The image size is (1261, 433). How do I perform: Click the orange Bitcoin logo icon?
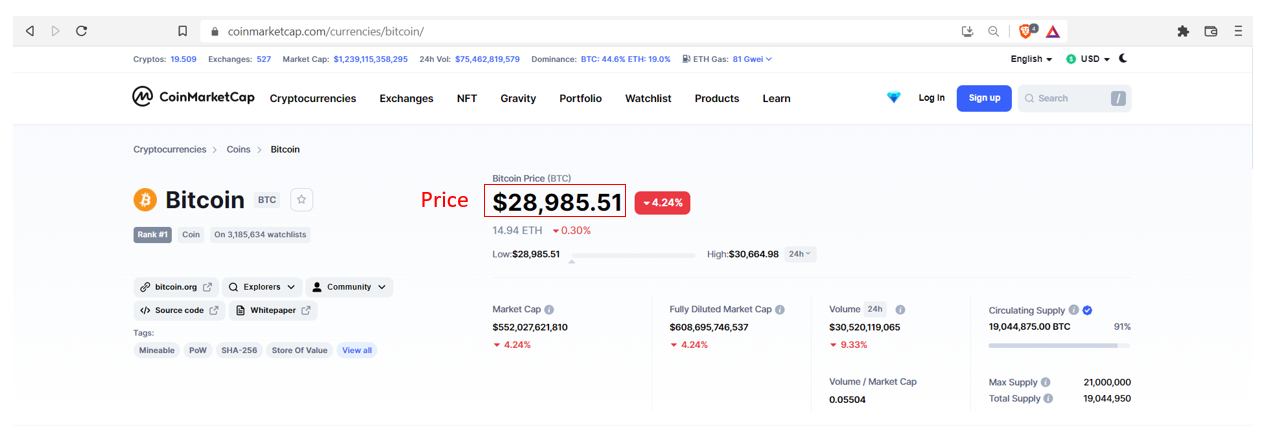145,200
